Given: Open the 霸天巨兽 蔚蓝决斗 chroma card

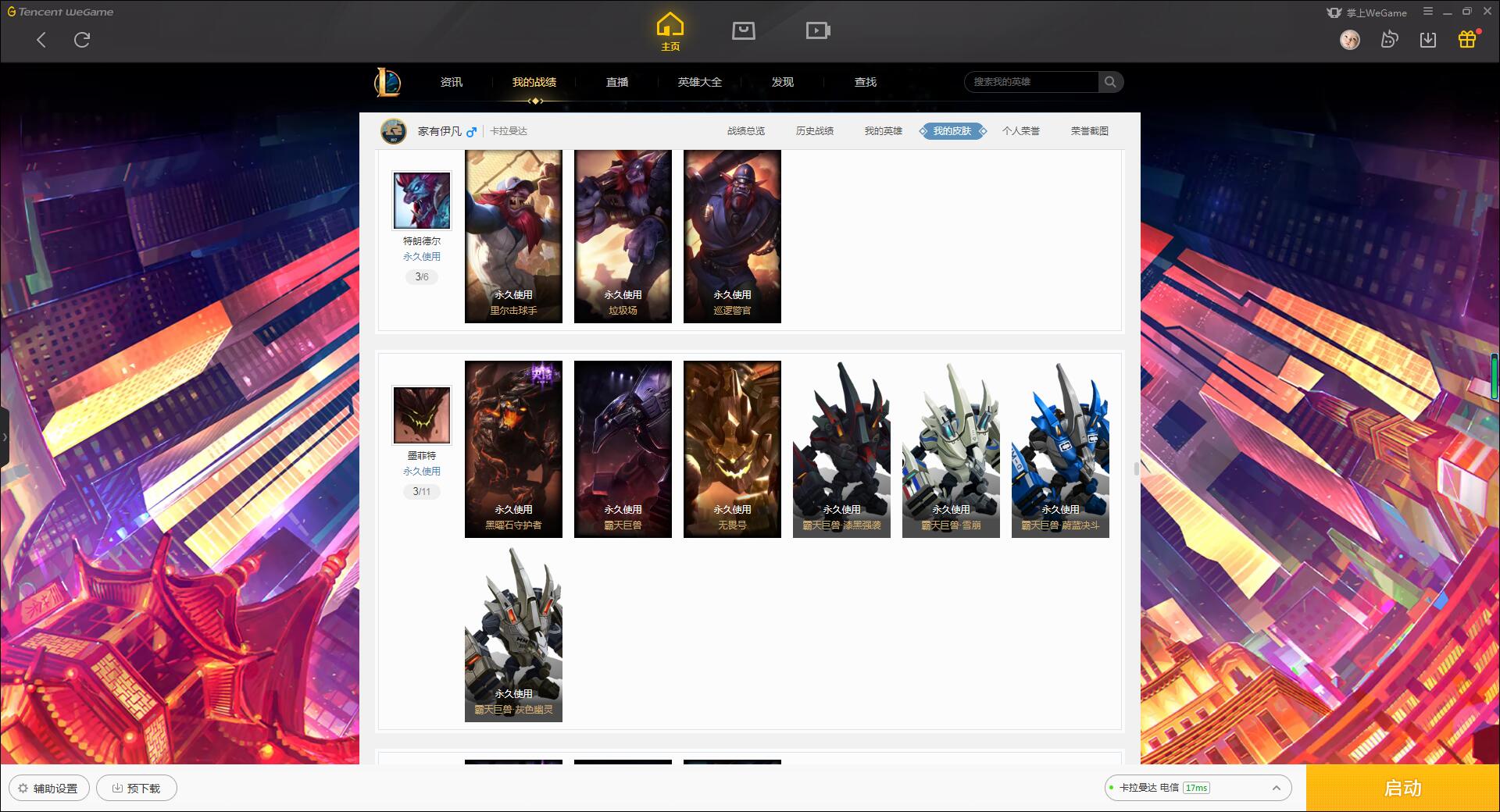Looking at the screenshot, I should pos(1060,449).
